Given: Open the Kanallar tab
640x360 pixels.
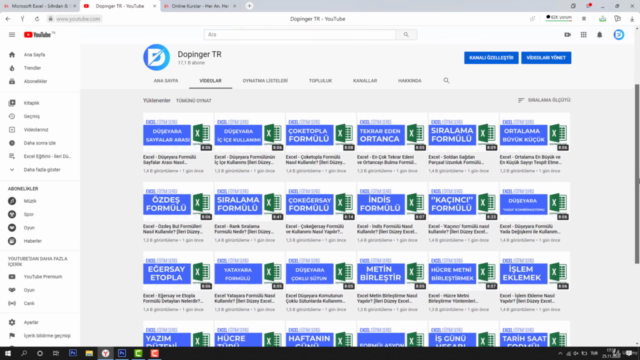Looking at the screenshot, I should tap(365, 81).
